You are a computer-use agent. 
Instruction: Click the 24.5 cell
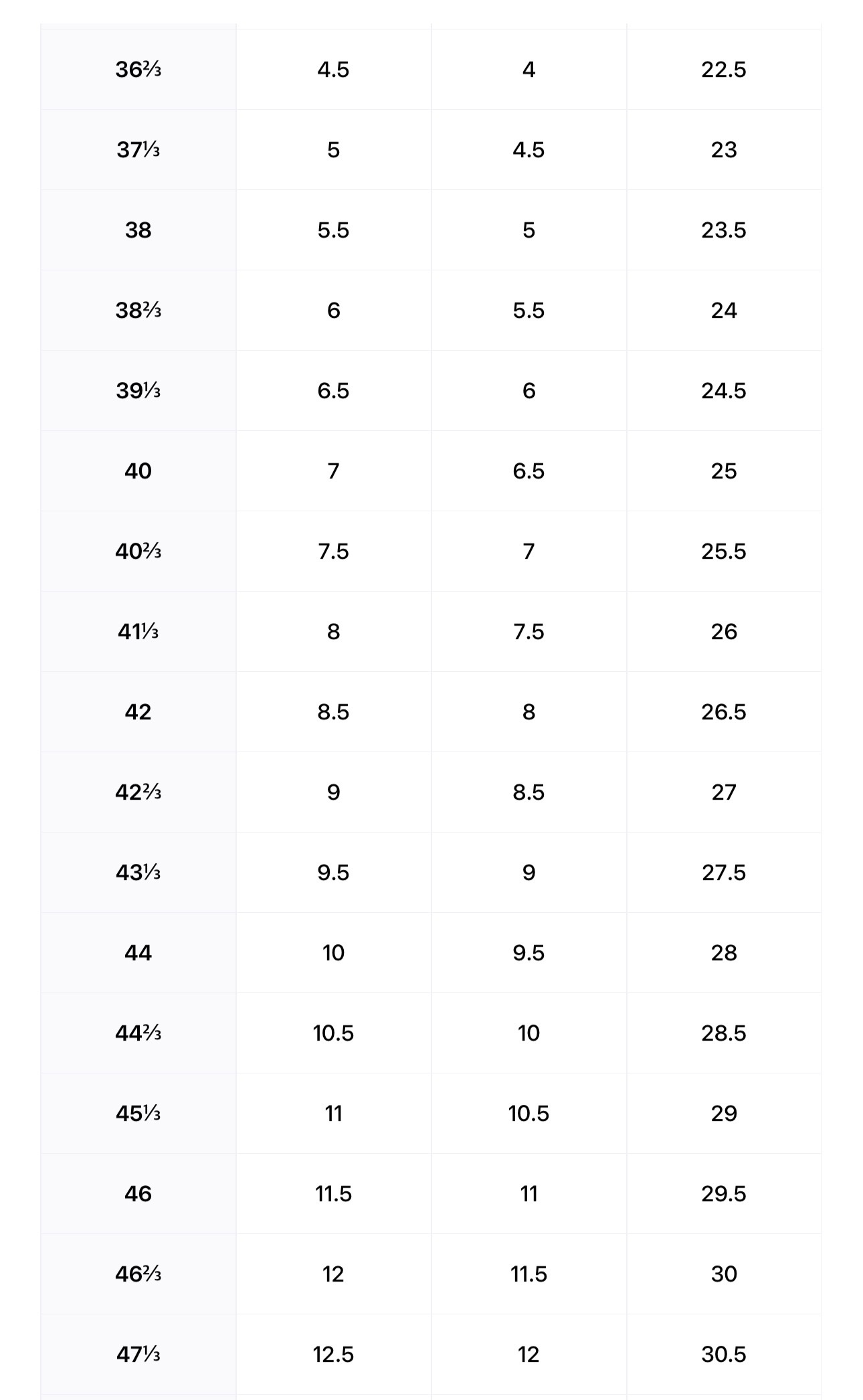tap(723, 391)
